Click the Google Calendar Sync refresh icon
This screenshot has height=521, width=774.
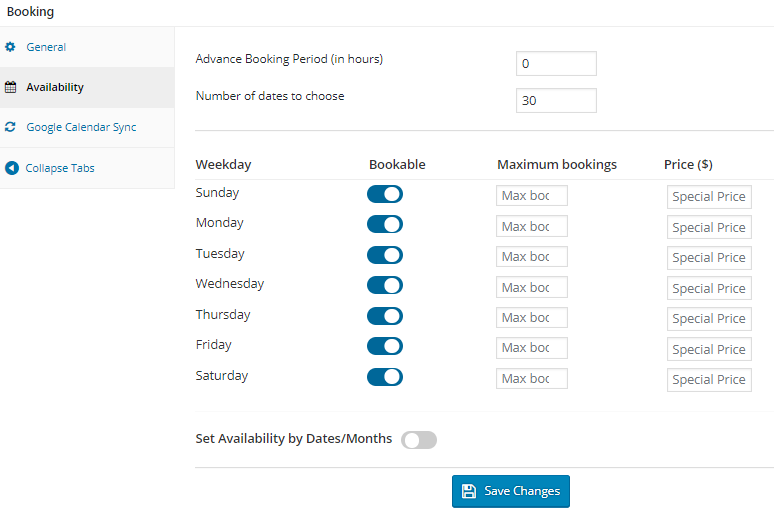[x=11, y=127]
